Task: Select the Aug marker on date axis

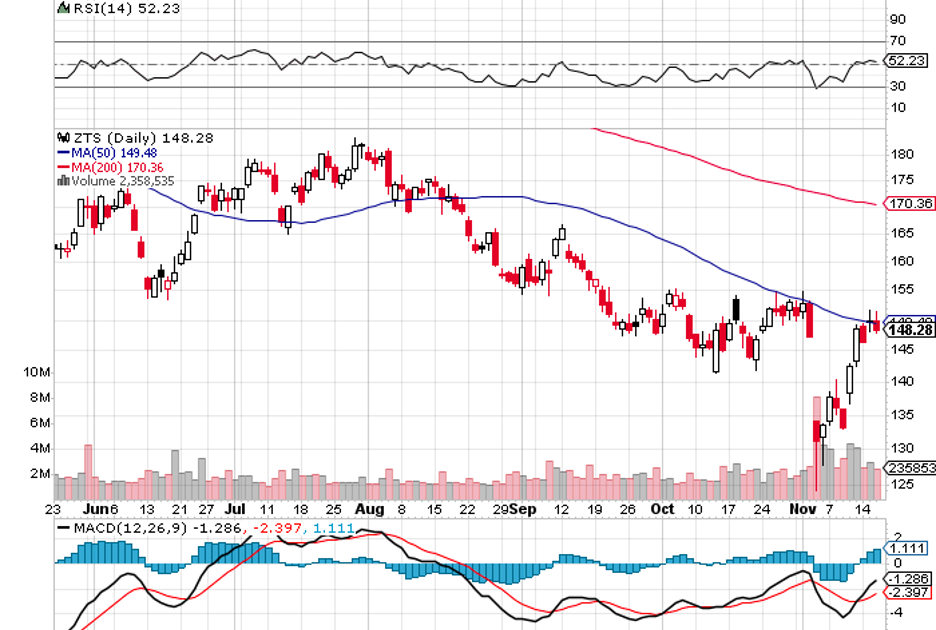Action: (370, 508)
